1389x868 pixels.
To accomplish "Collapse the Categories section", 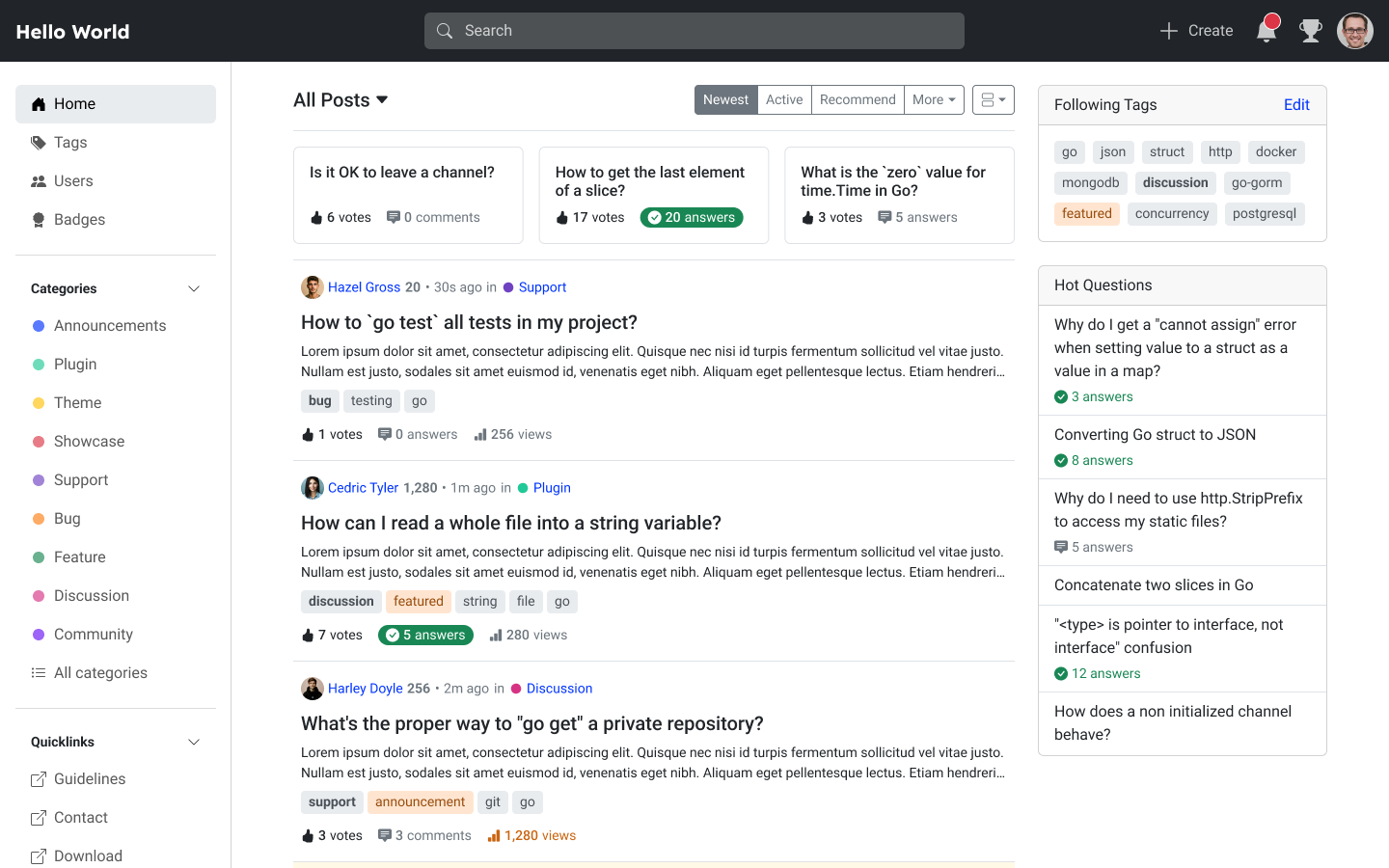I will tap(194, 288).
